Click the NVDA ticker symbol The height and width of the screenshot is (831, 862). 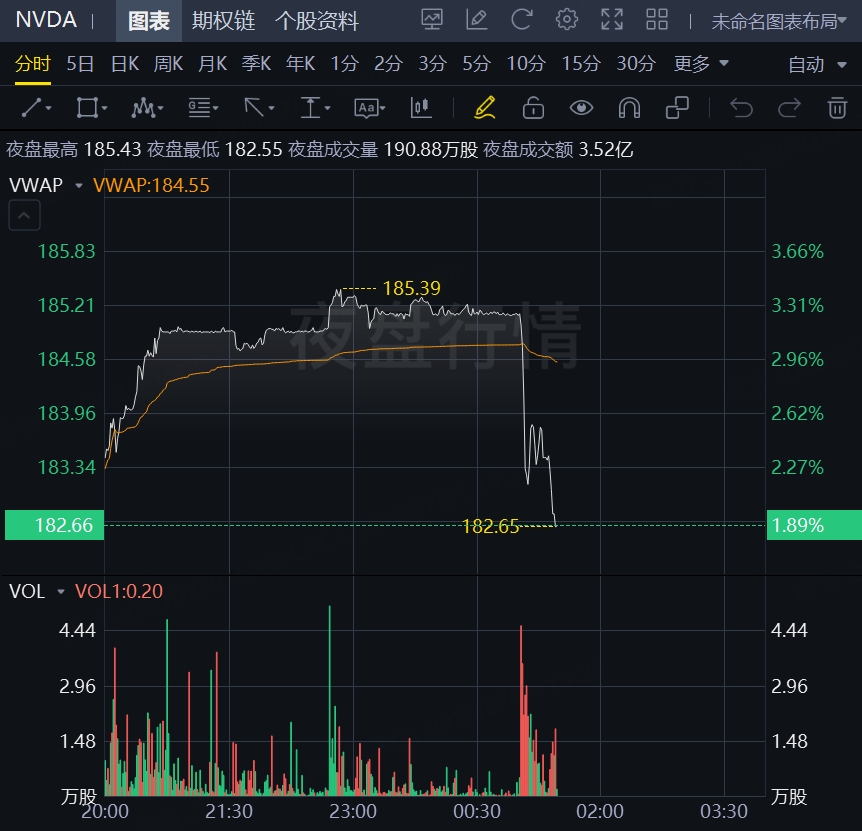click(46, 20)
